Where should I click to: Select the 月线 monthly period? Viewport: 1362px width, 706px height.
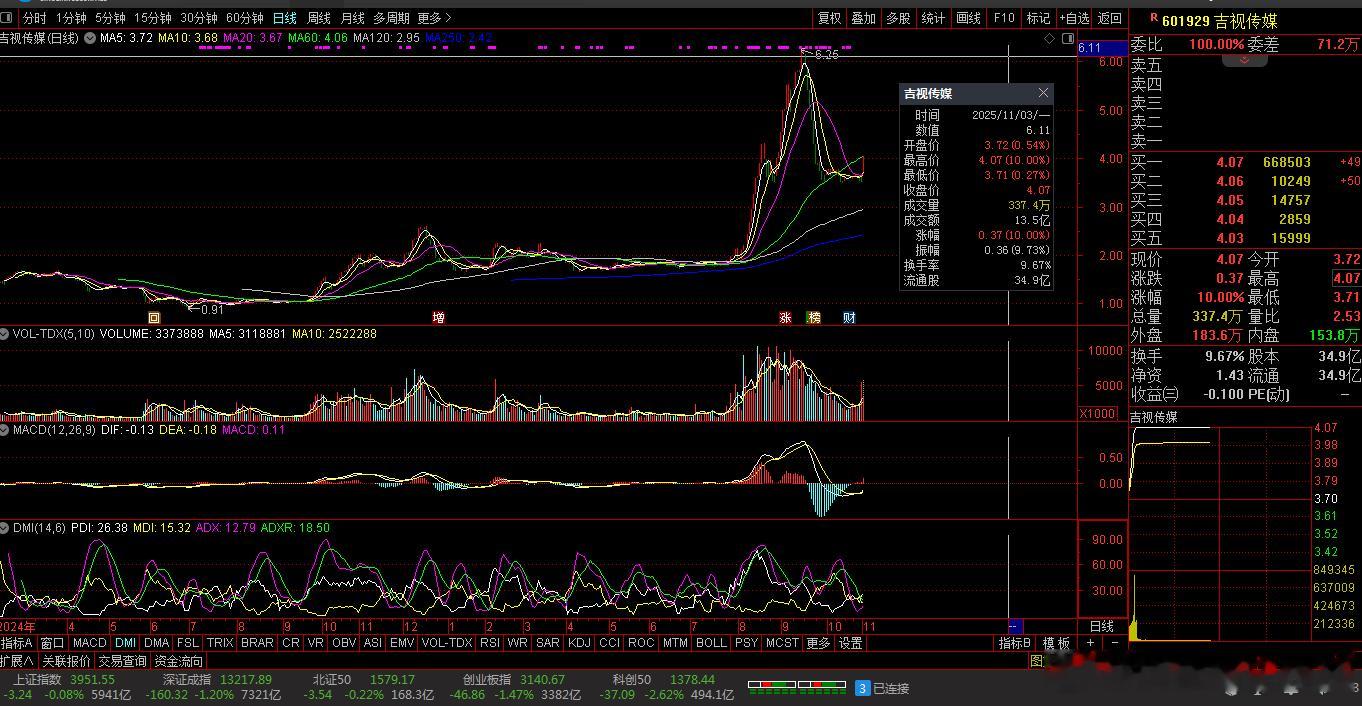coord(353,18)
